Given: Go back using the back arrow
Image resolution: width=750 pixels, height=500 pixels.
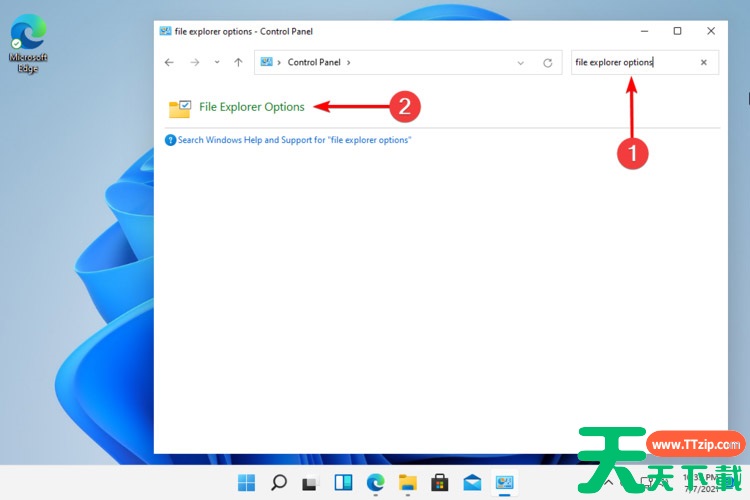Looking at the screenshot, I should click(169, 63).
